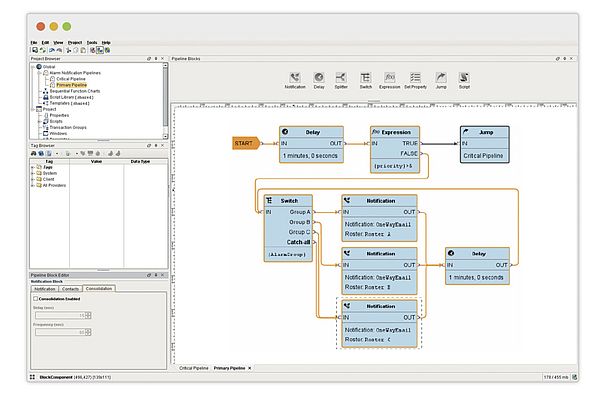The height and width of the screenshot is (400, 603).
Task: Select the Jump block to Critical Pipeline
Action: pos(485,145)
